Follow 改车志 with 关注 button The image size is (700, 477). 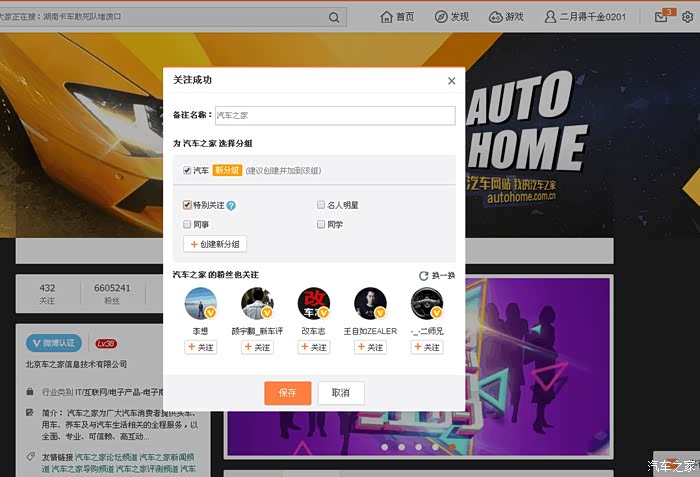coord(313,347)
